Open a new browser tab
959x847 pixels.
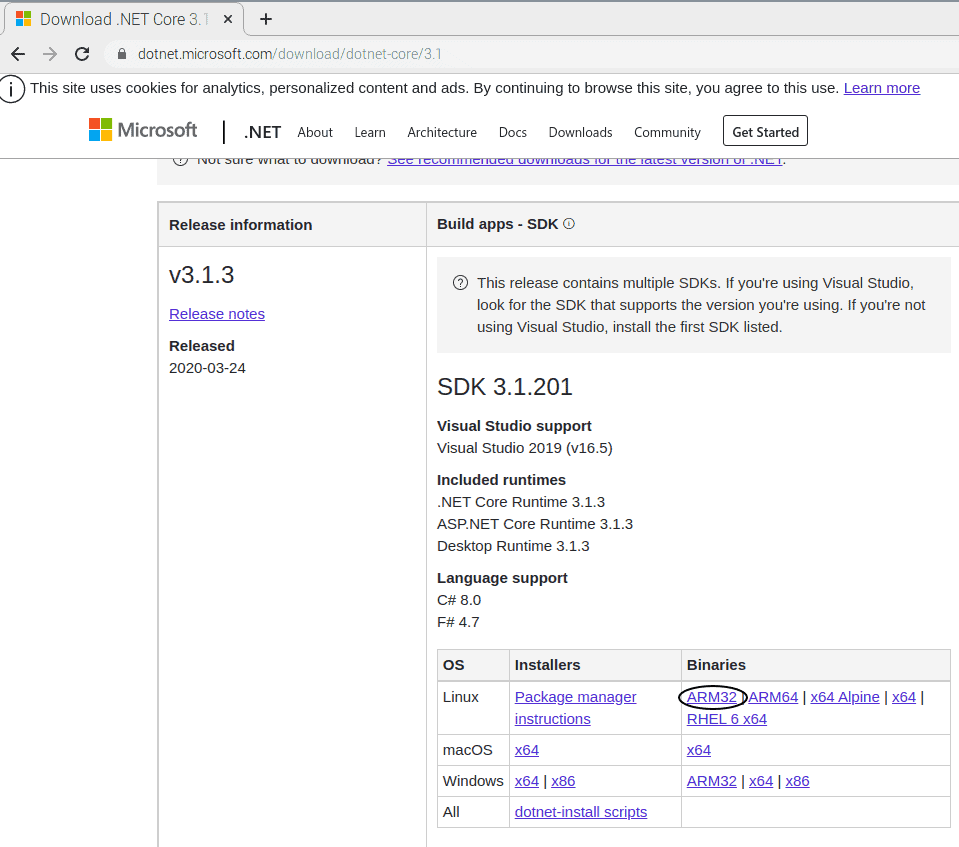pyautogui.click(x=265, y=19)
